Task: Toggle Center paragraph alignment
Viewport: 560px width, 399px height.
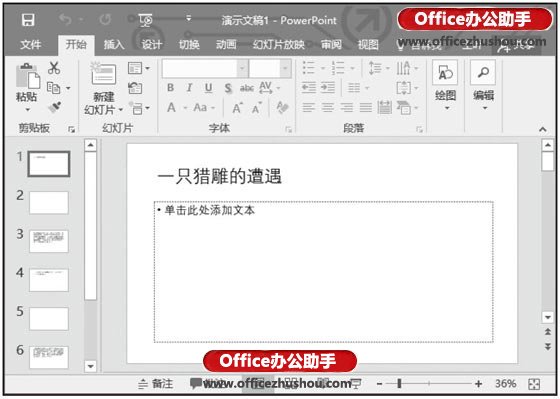Action: [328, 108]
